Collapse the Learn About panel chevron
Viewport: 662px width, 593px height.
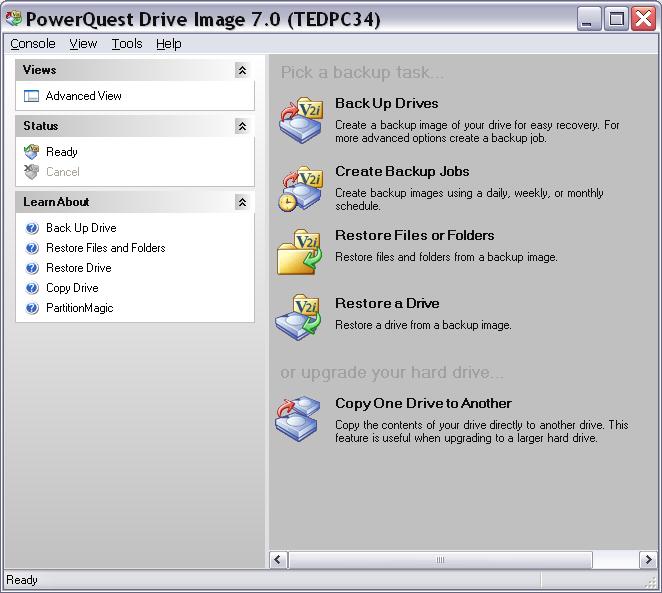(x=242, y=202)
